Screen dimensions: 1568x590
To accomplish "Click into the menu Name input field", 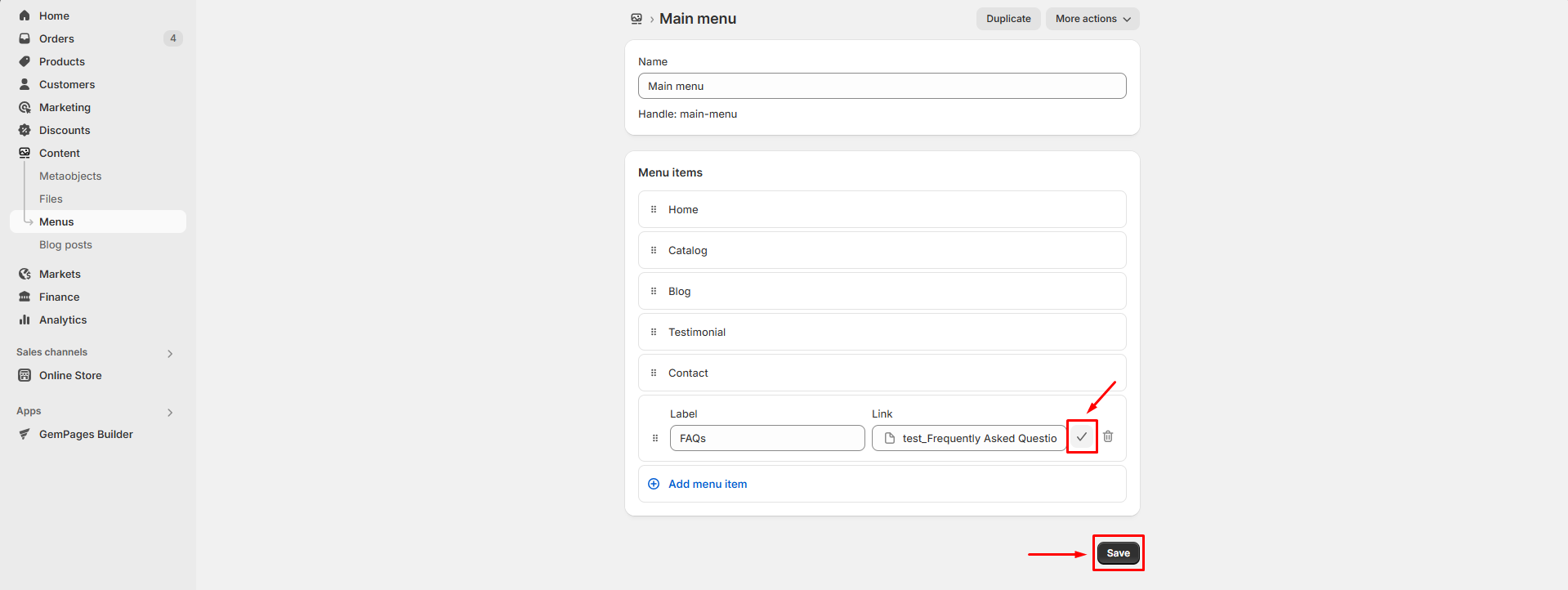I will tap(882, 87).
